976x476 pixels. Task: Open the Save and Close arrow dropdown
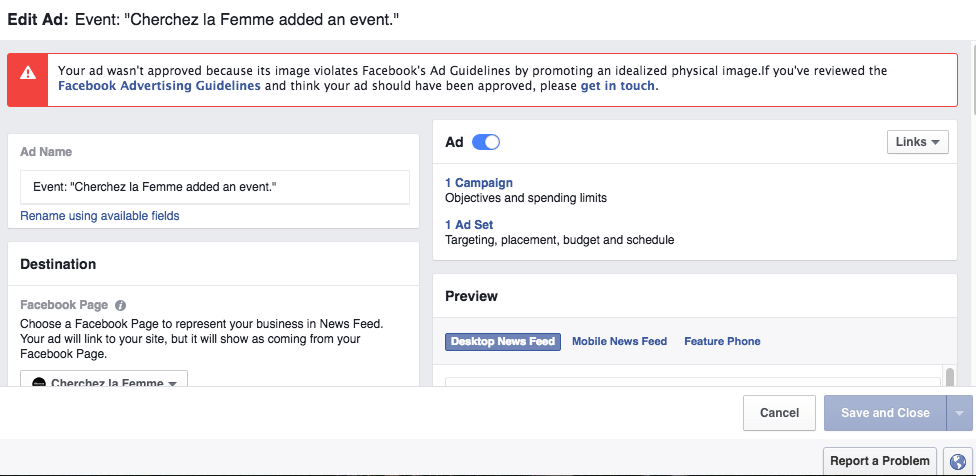point(959,413)
